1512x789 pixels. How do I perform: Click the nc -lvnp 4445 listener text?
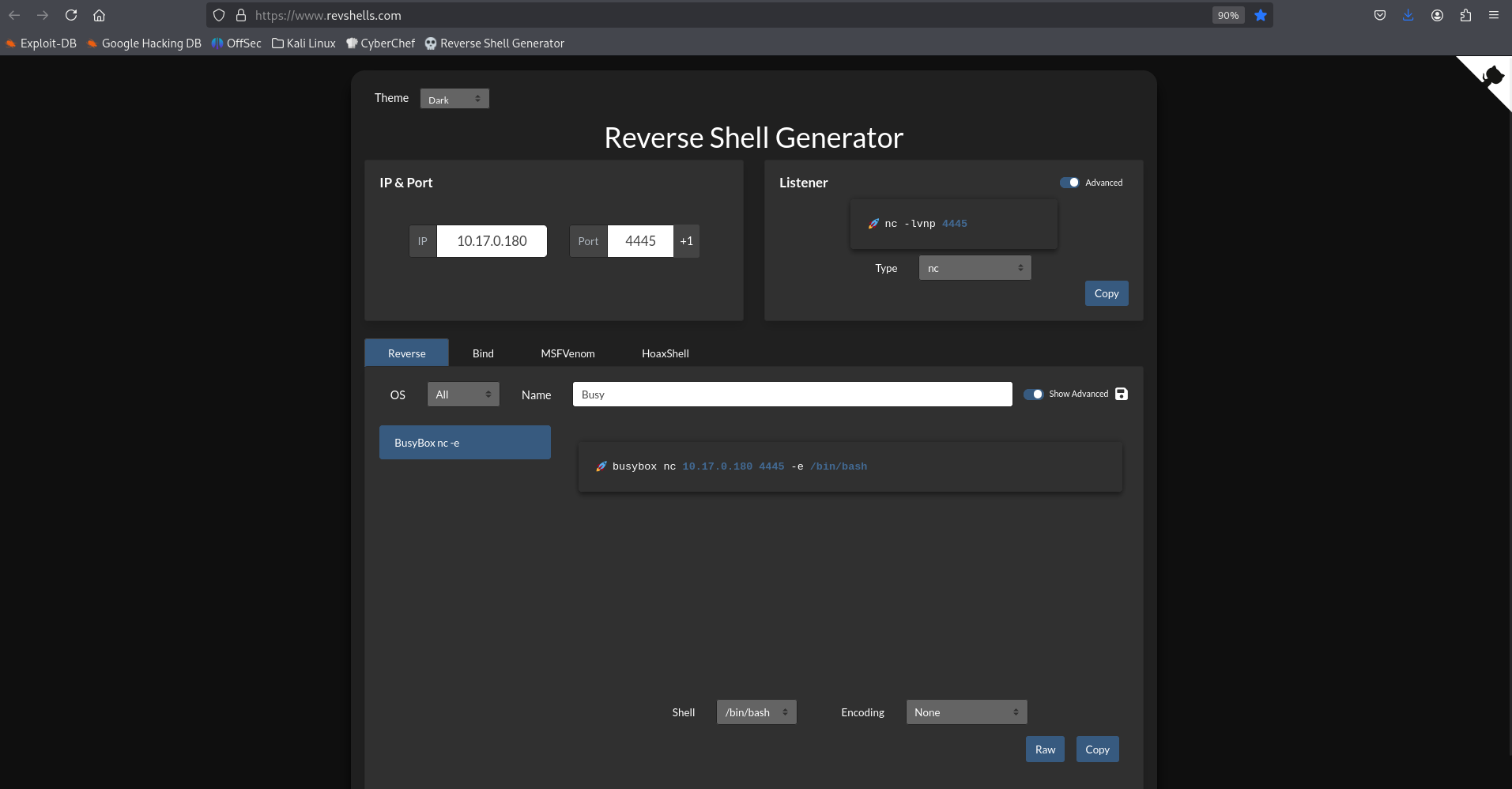click(926, 224)
